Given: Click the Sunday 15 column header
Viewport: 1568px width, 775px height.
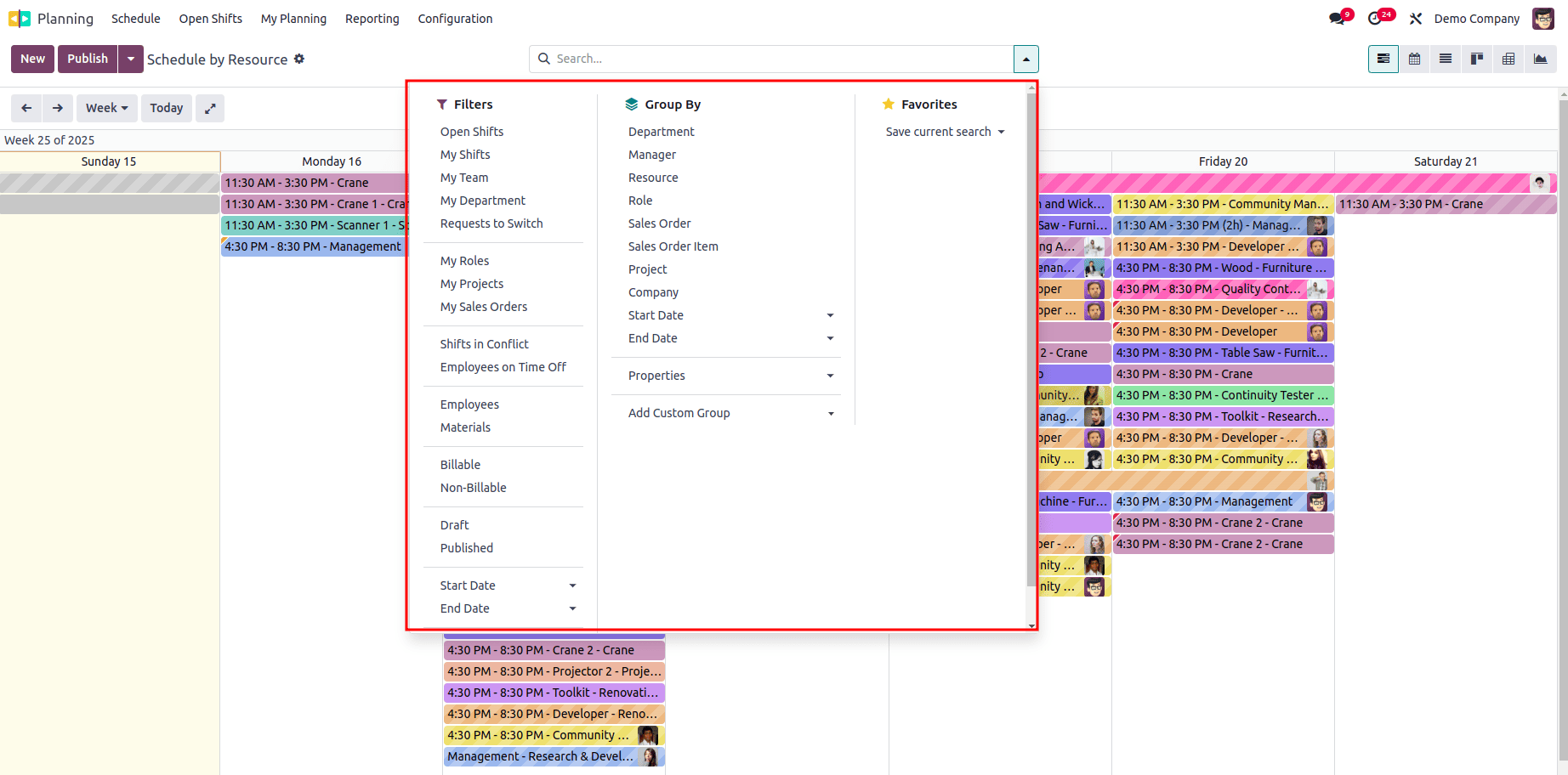Looking at the screenshot, I should click(x=109, y=161).
